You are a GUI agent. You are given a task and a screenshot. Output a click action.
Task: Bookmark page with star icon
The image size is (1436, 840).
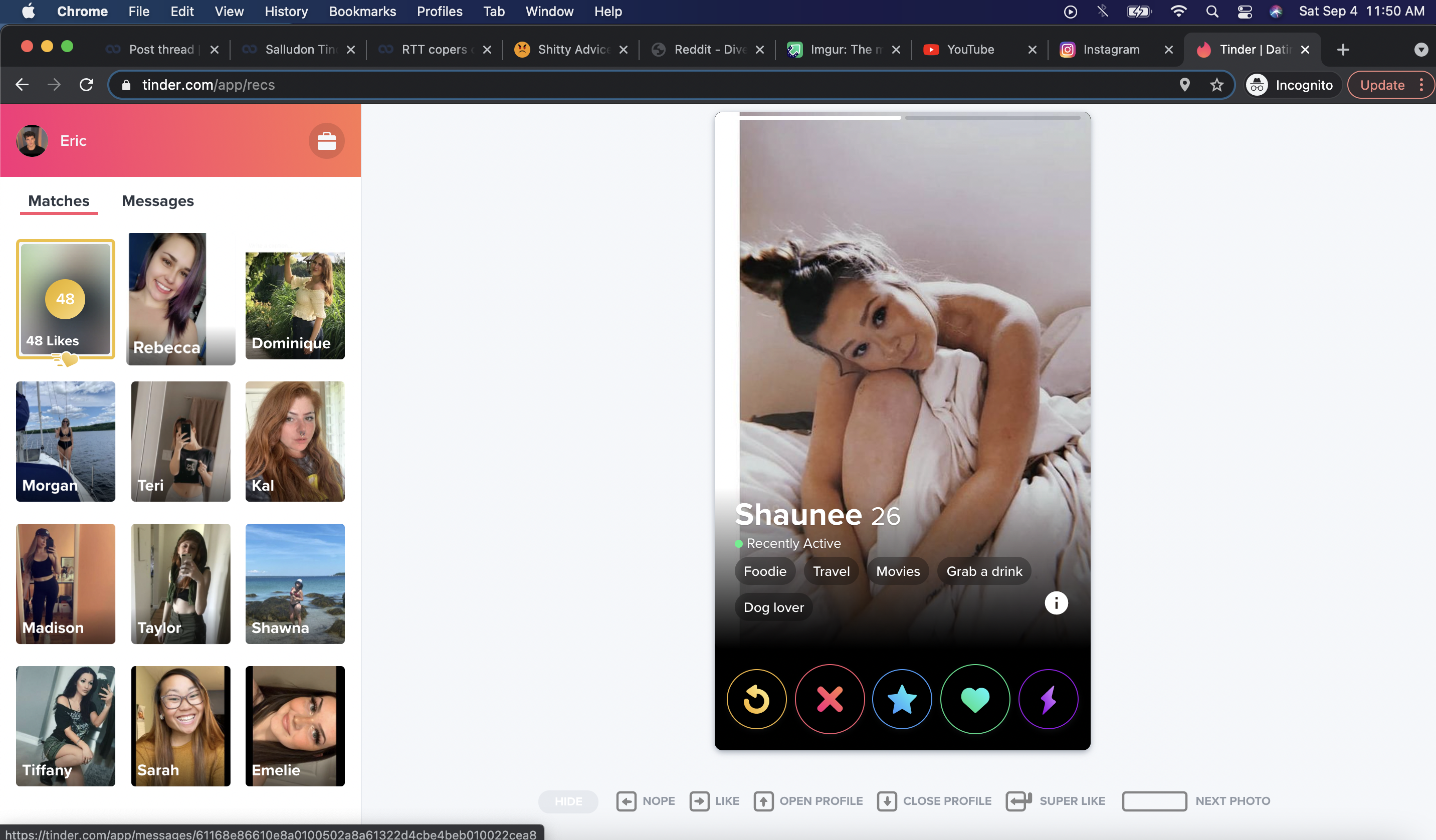[x=1216, y=85]
